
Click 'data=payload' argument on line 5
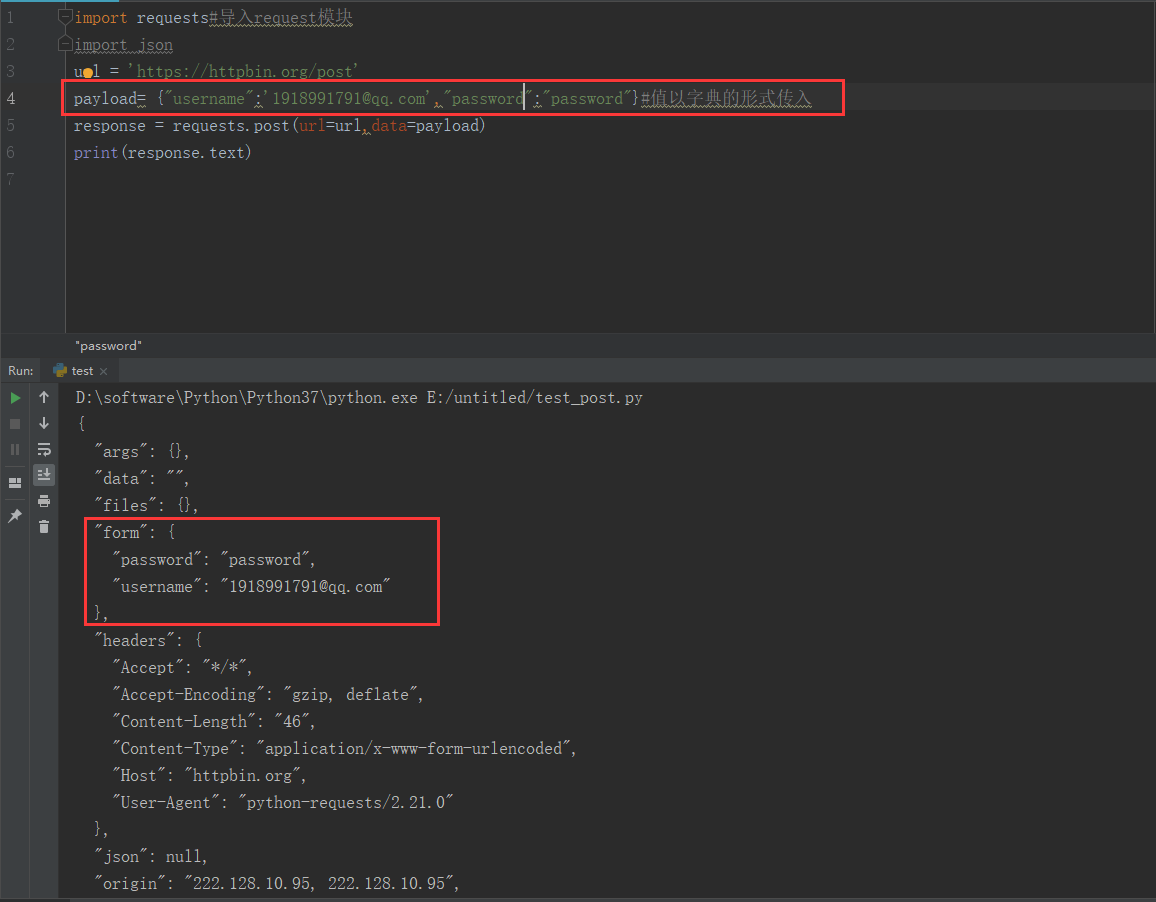click(x=425, y=125)
